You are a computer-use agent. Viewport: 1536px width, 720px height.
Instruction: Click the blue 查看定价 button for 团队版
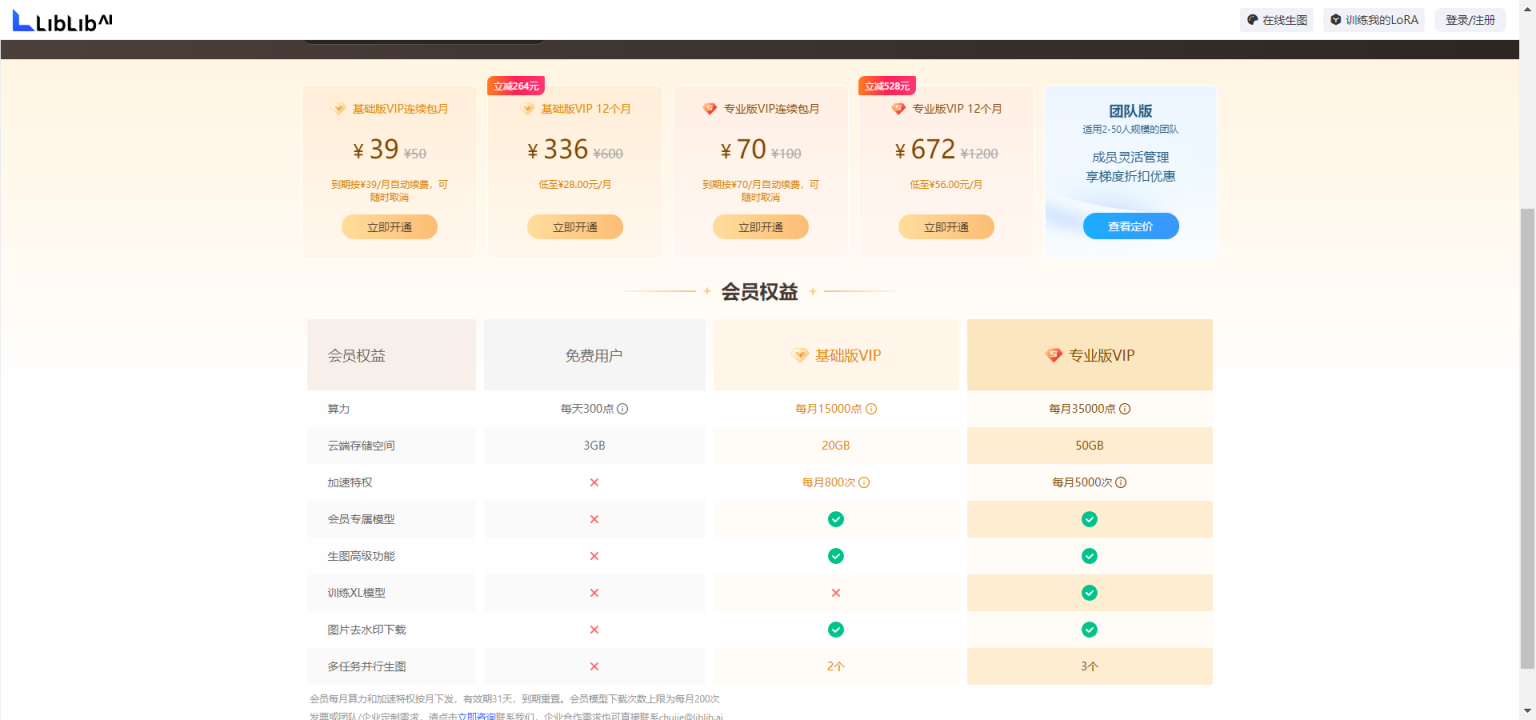coord(1130,227)
